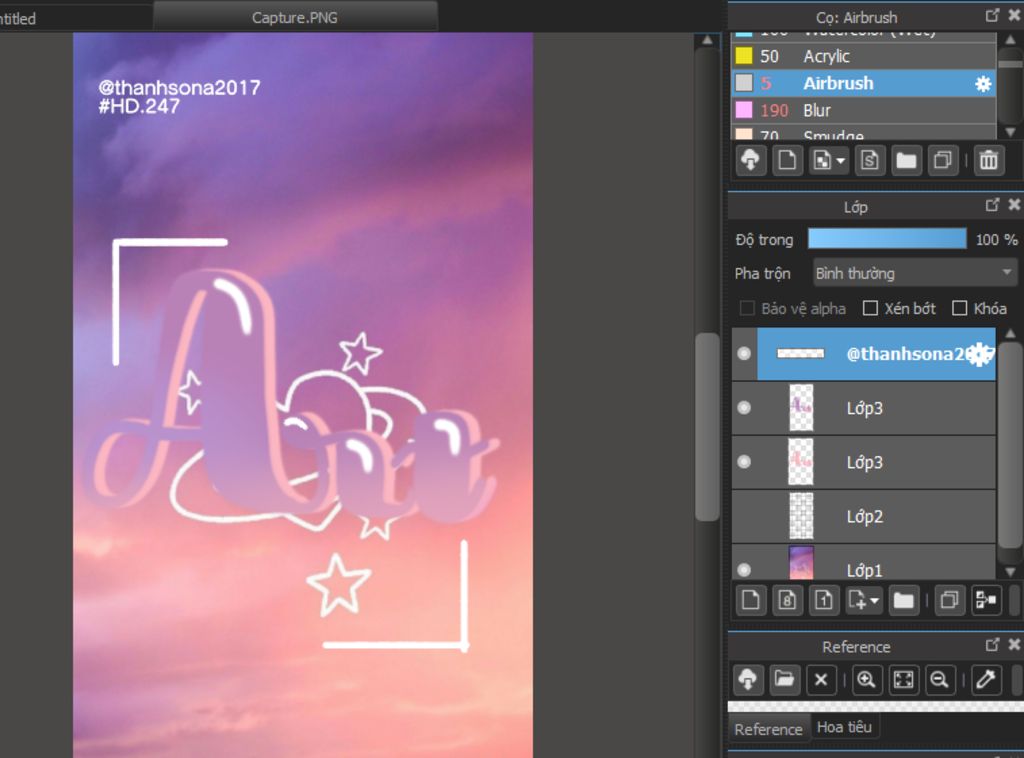Load reference image from cloud

click(748, 680)
